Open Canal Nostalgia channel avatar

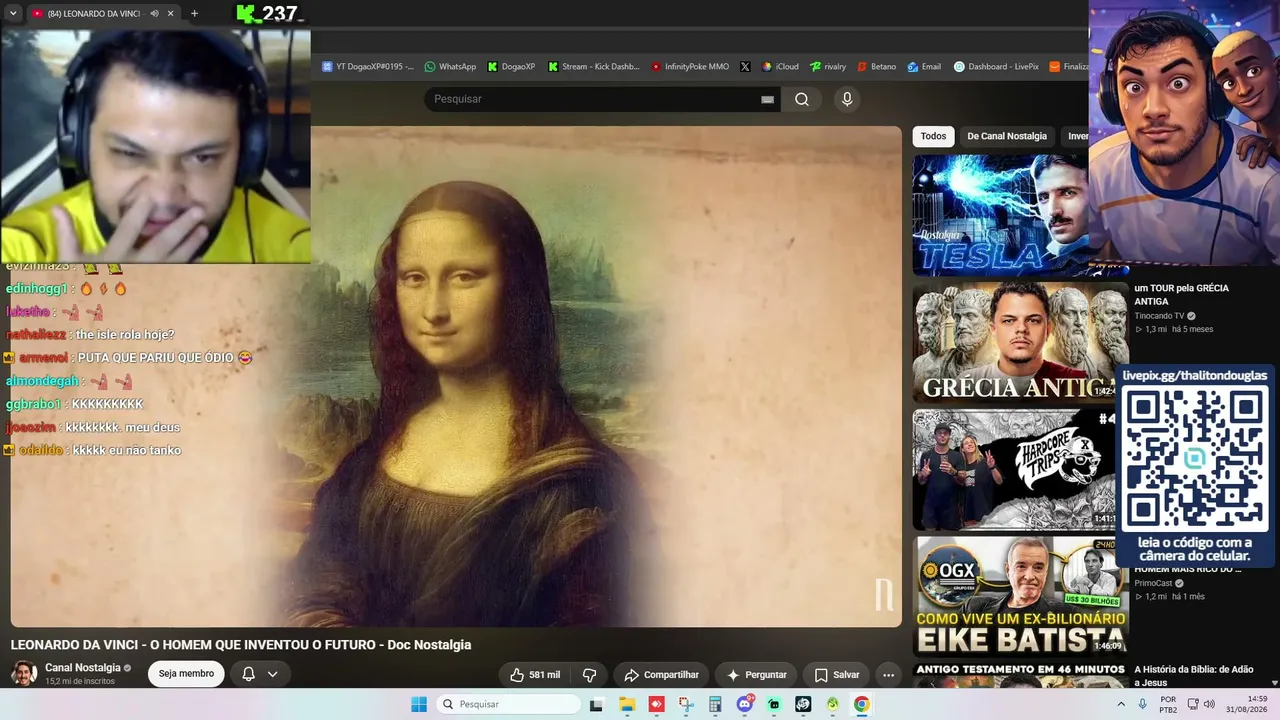pyautogui.click(x=24, y=673)
